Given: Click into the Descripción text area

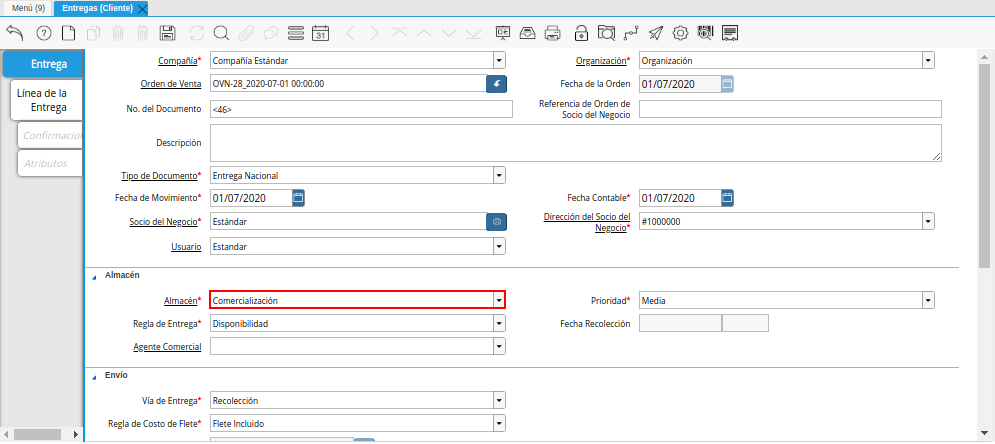Looking at the screenshot, I should click(x=576, y=143).
